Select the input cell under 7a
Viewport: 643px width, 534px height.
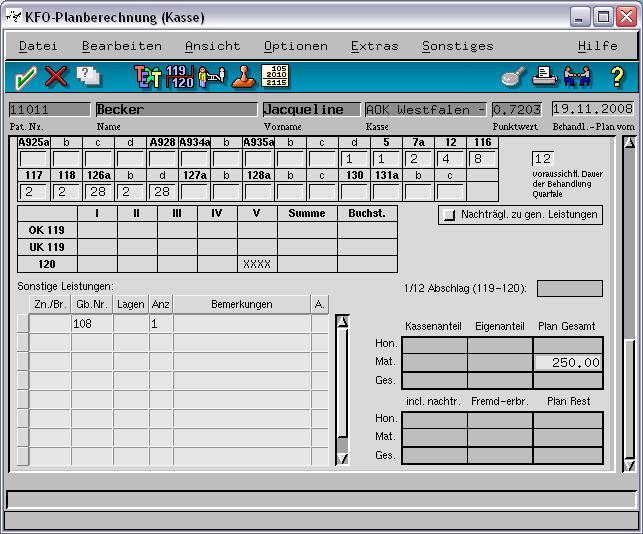[x=418, y=159]
